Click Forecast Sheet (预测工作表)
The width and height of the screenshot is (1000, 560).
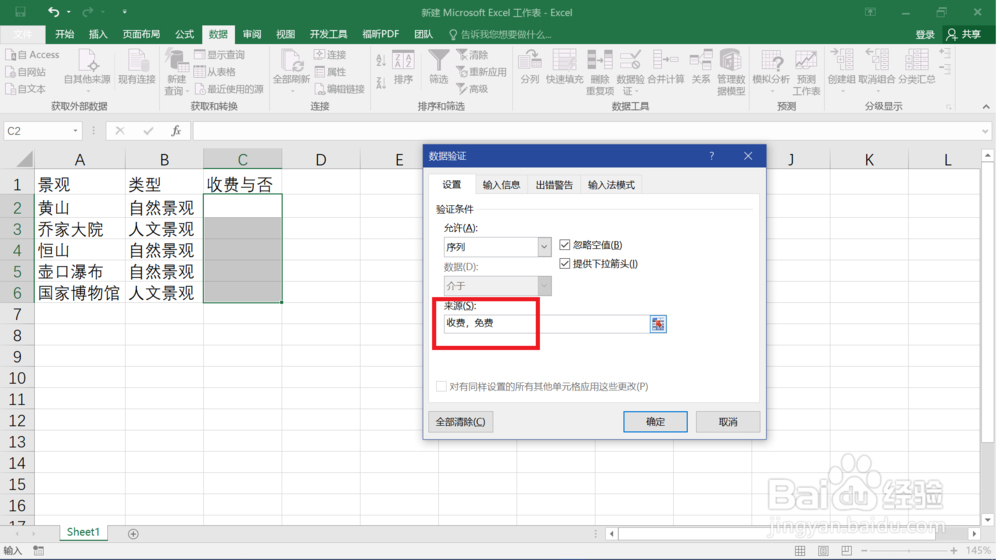[806, 72]
